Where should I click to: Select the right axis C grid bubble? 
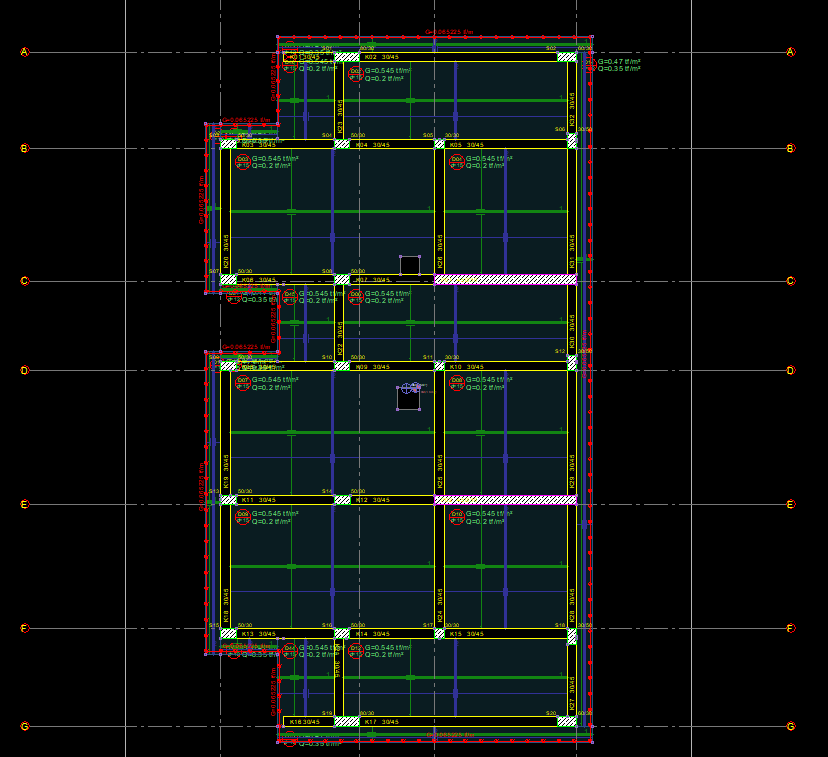(790, 281)
